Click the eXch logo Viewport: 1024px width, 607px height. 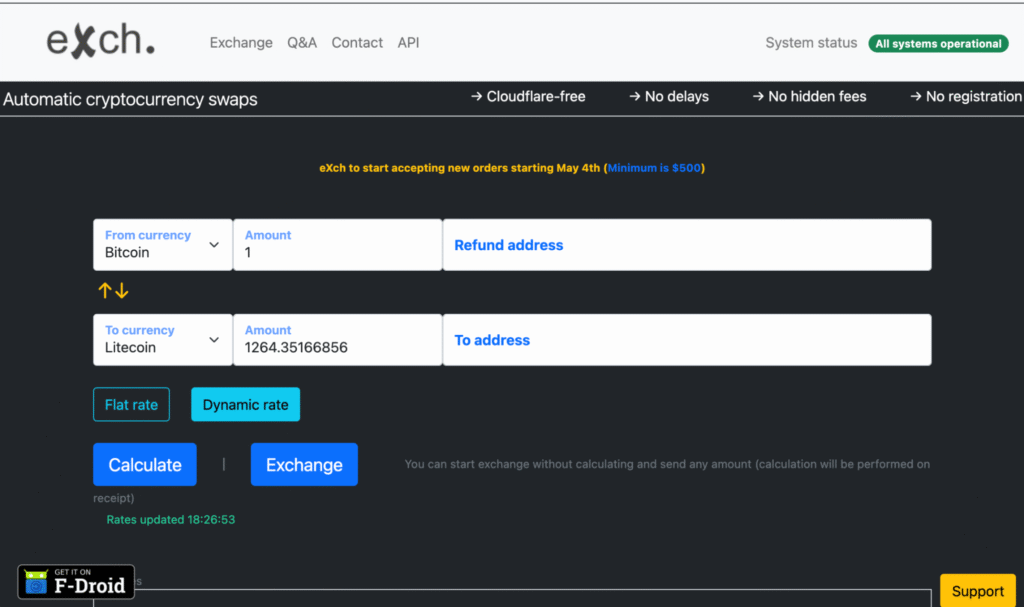click(101, 41)
